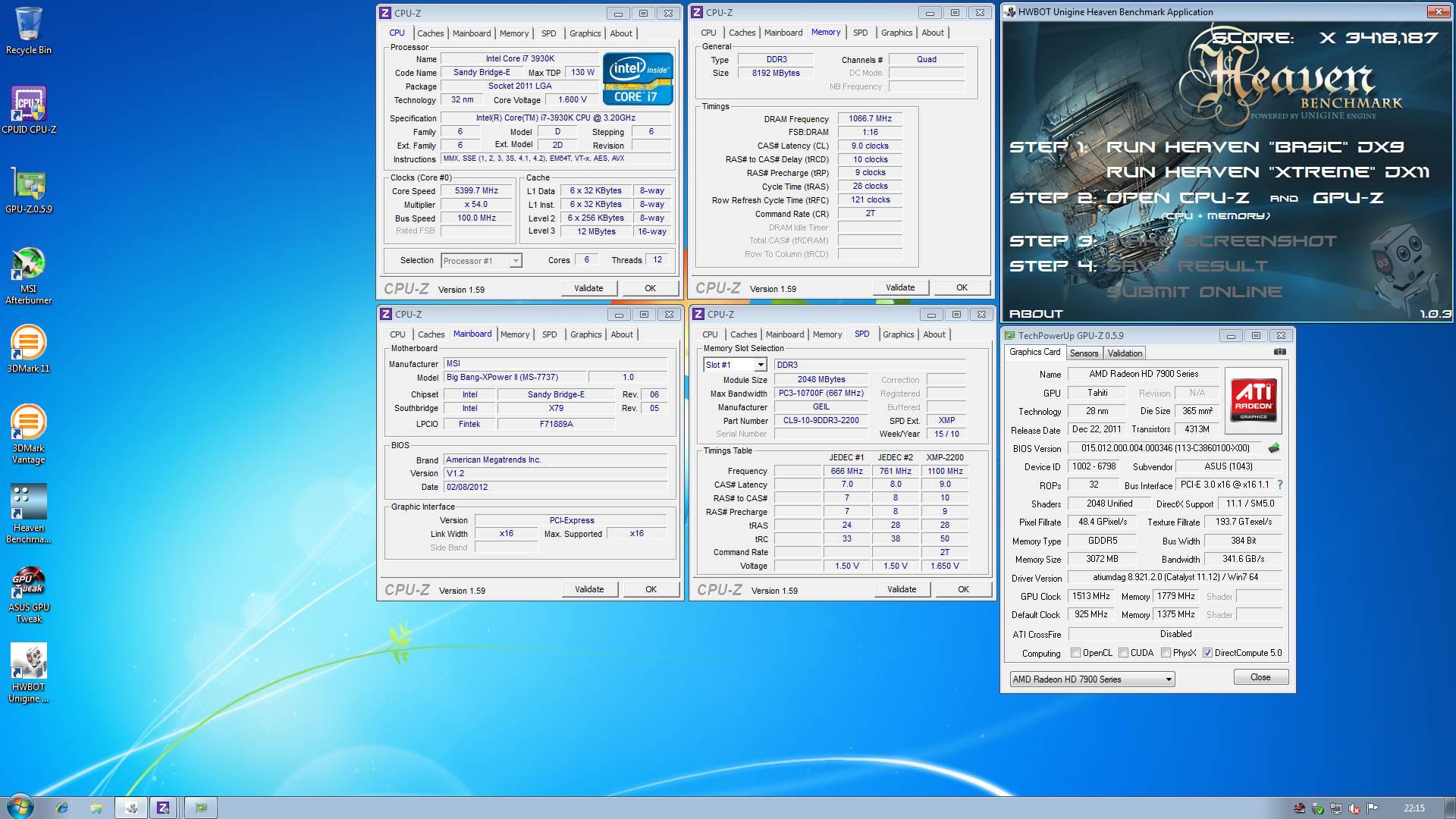
Task: Click GPU-Z link in HWBOT step 2
Action: (1348, 198)
